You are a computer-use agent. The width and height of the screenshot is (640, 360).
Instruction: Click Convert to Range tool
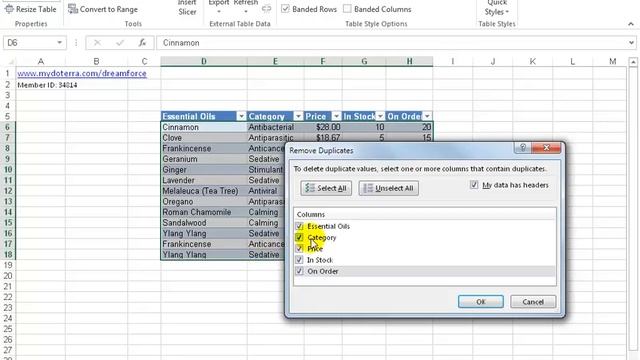[x=103, y=9]
